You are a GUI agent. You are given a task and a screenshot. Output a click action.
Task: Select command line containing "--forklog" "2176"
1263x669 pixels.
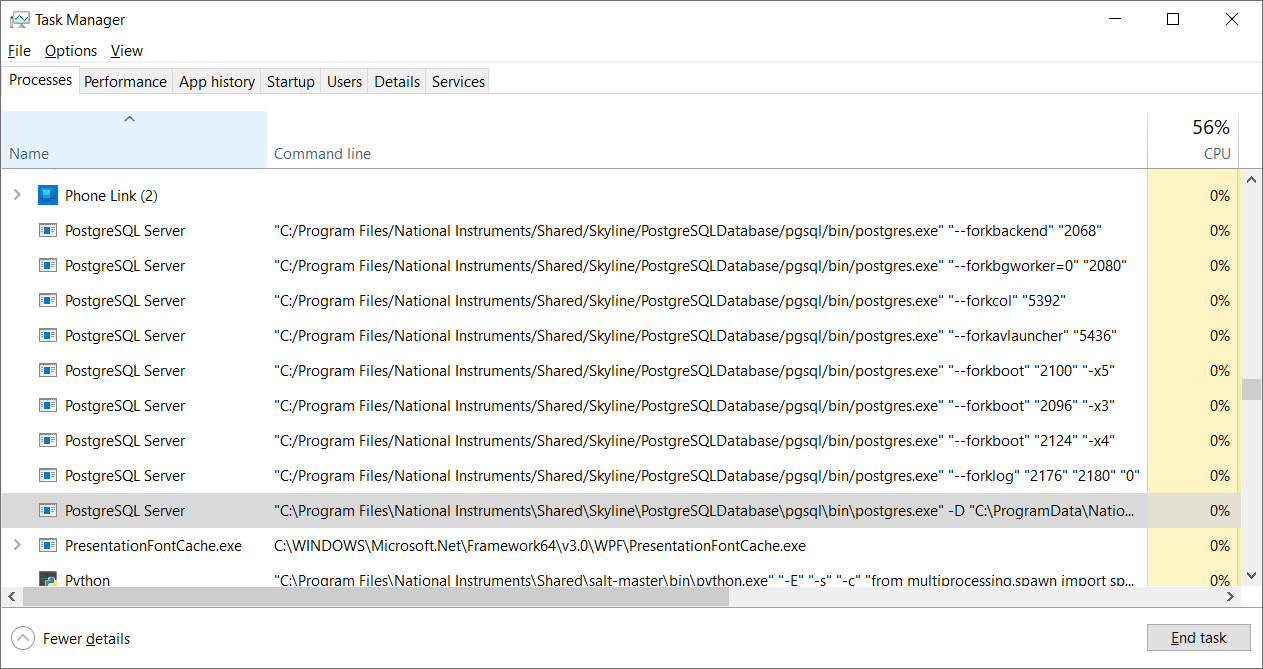point(707,476)
